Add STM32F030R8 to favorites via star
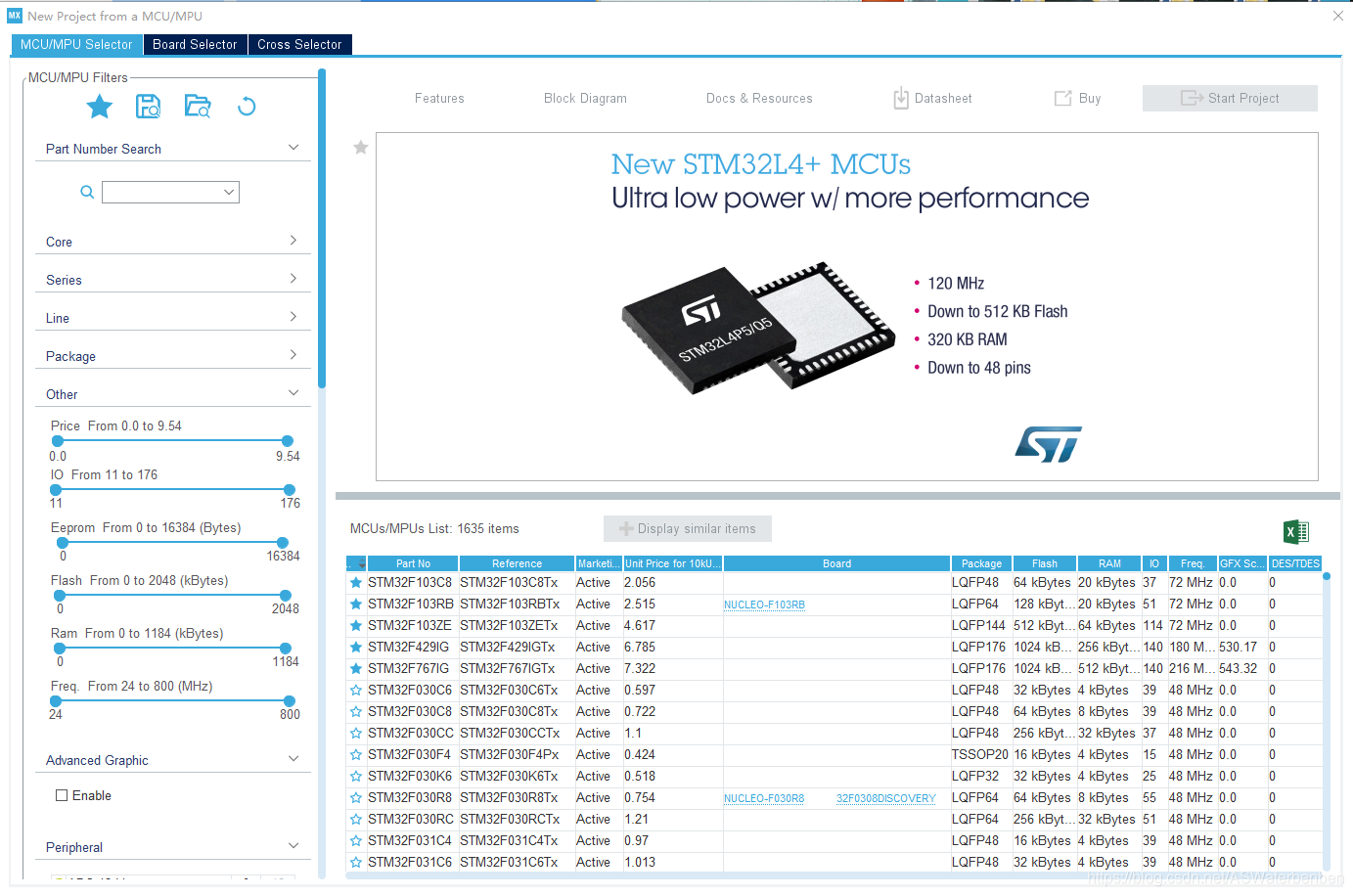This screenshot has height=896, width=1353. pos(356,798)
